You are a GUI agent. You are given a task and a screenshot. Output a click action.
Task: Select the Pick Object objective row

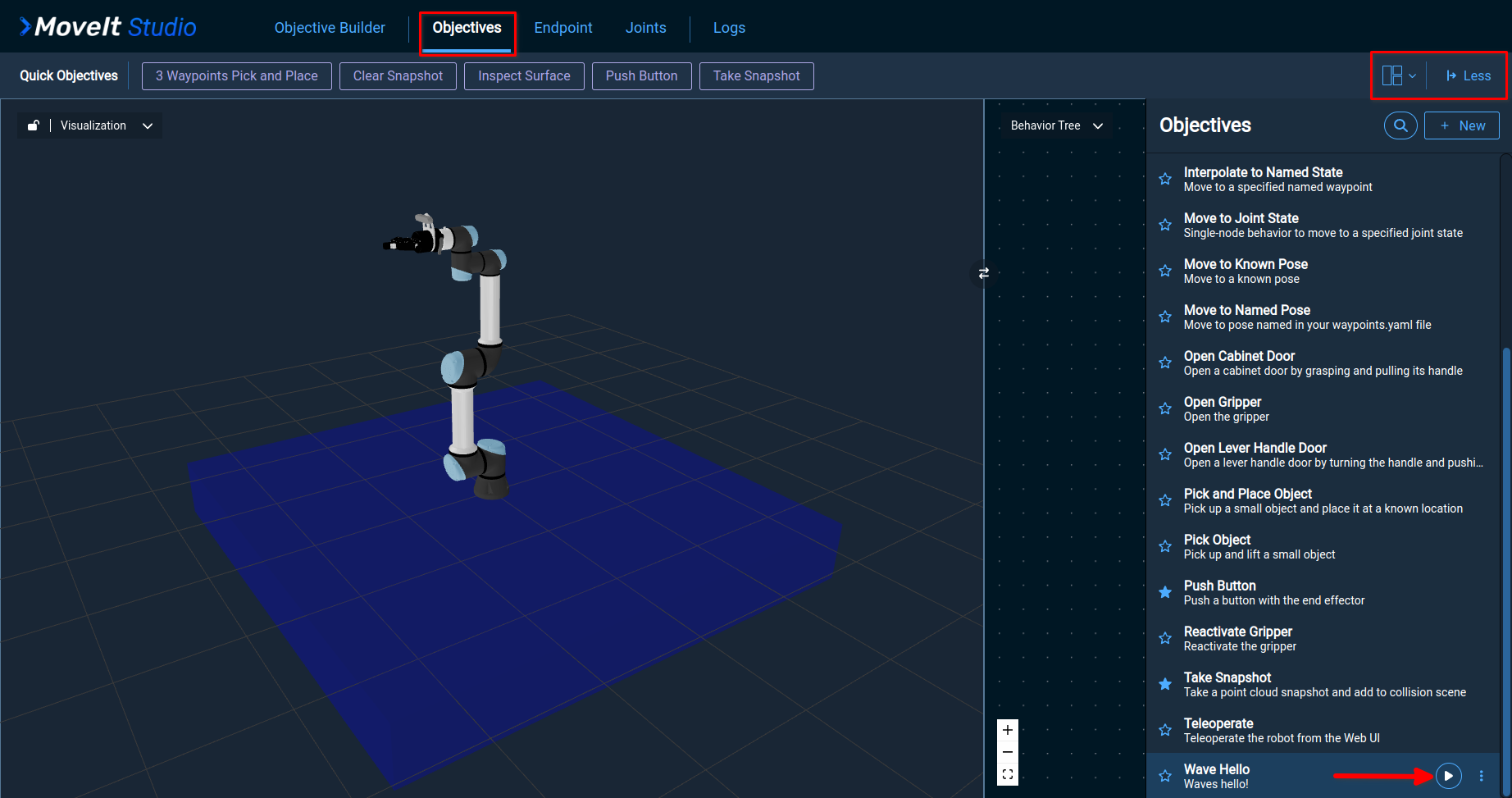click(1323, 546)
